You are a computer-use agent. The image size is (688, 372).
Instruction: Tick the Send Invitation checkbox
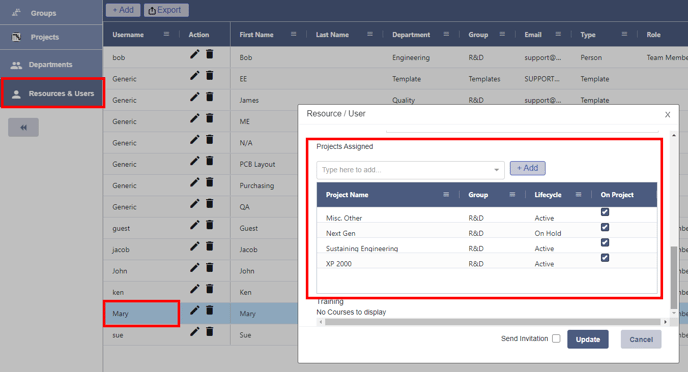(556, 339)
